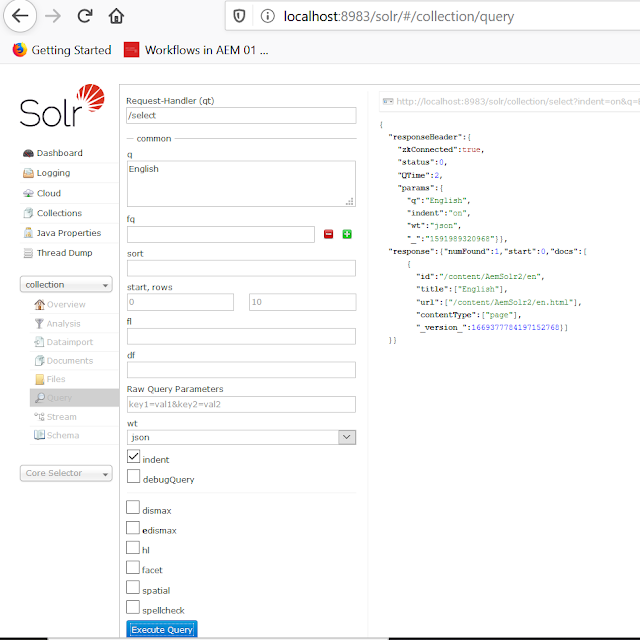640x640 pixels.
Task: Select the Query menu item
Action: pos(74,398)
